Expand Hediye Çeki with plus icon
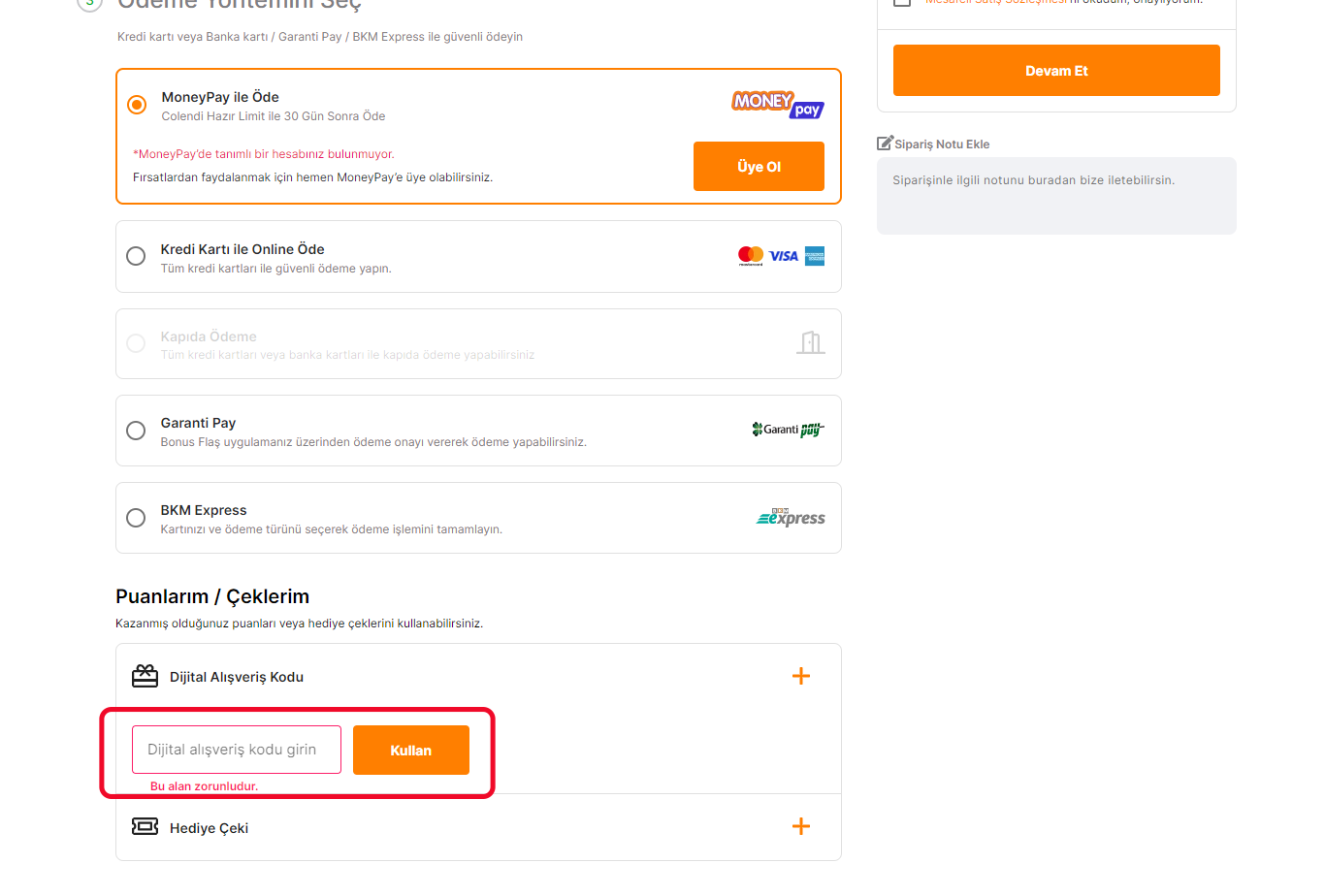This screenshot has width=1325, height=896. click(801, 826)
